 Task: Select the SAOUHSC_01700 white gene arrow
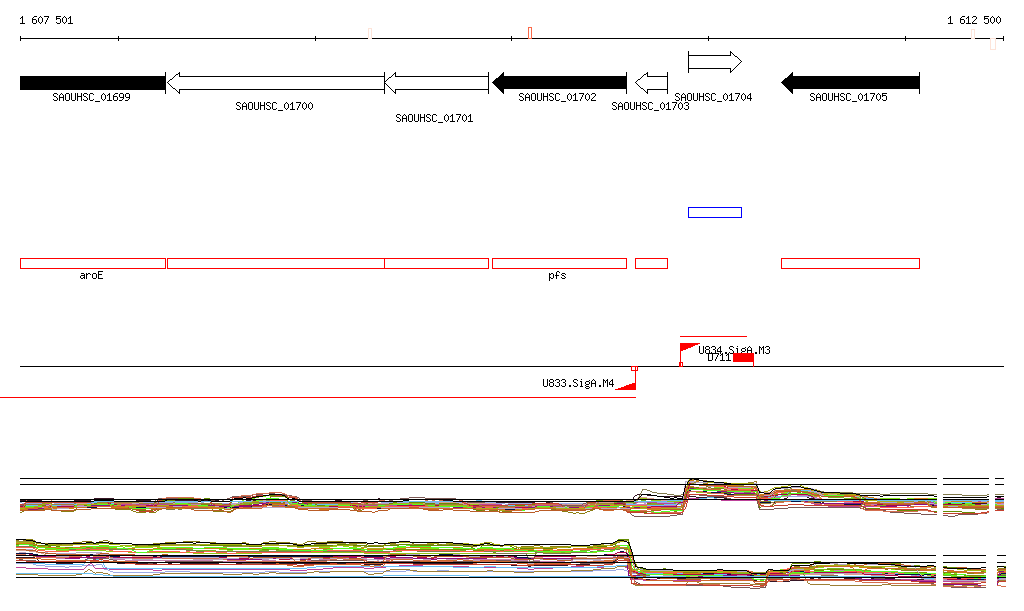click(x=276, y=83)
